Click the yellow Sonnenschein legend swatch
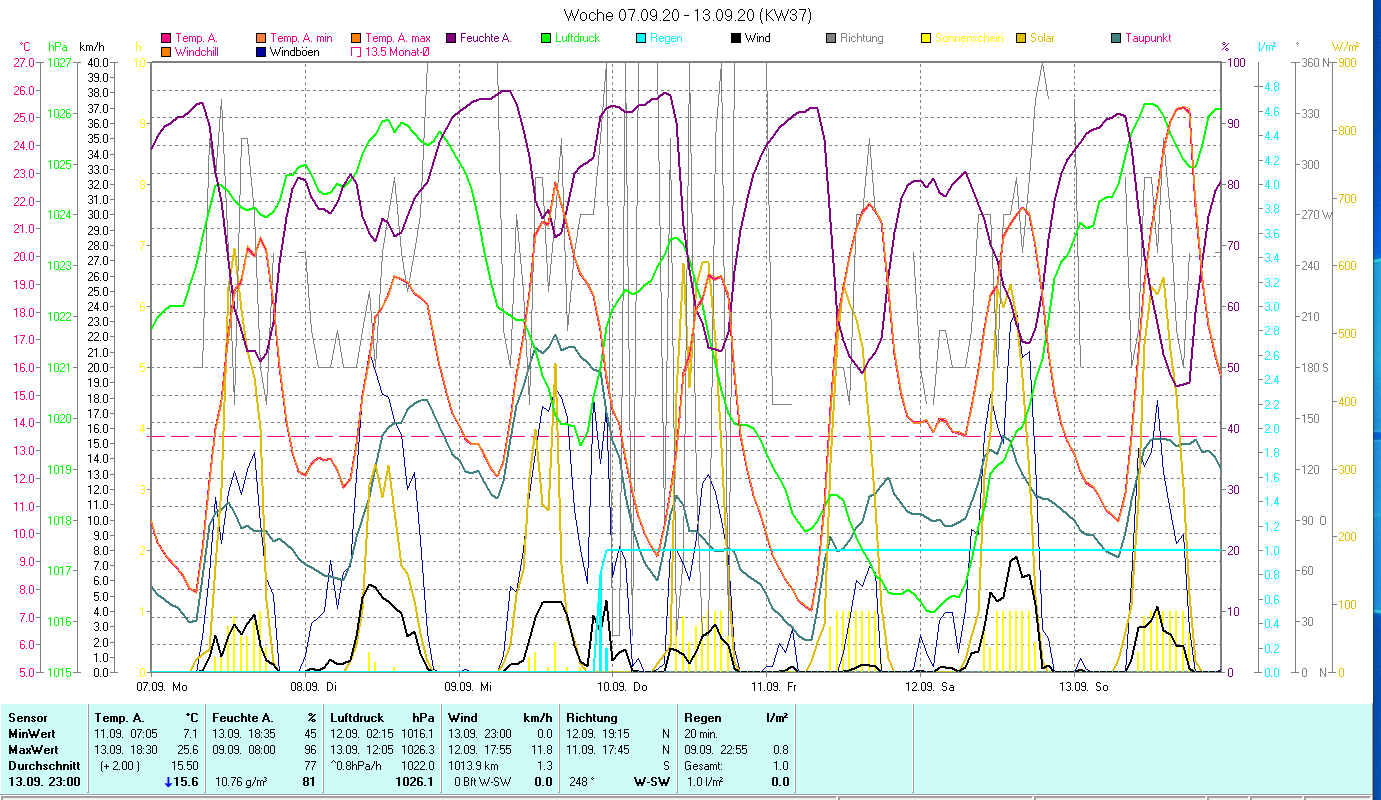The height and width of the screenshot is (800, 1381). (926, 38)
